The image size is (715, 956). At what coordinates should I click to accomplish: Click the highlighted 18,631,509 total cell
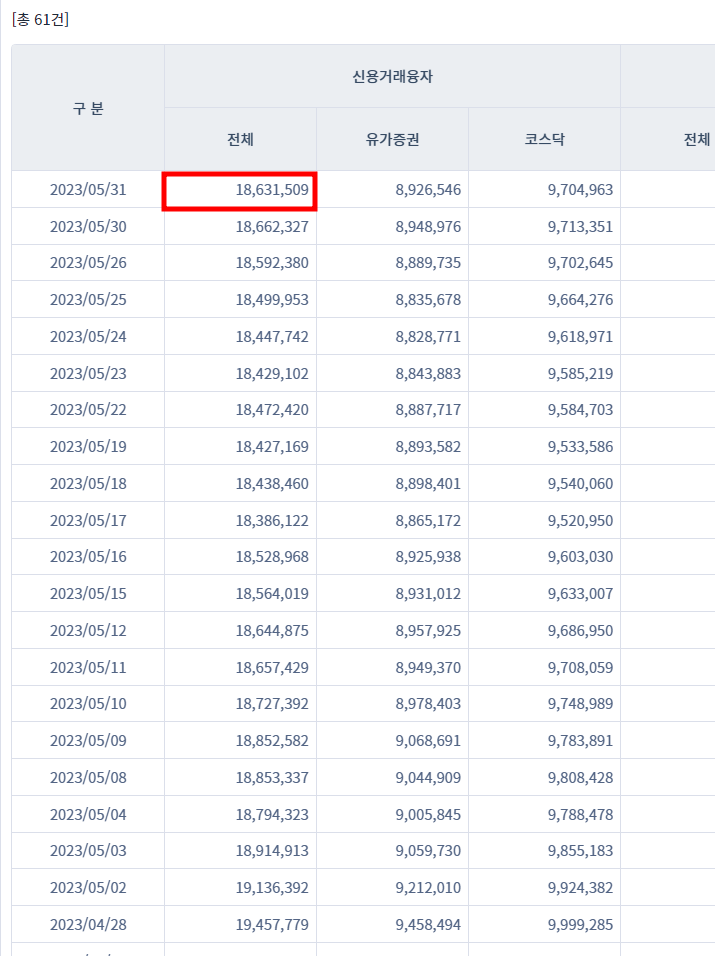240,191
